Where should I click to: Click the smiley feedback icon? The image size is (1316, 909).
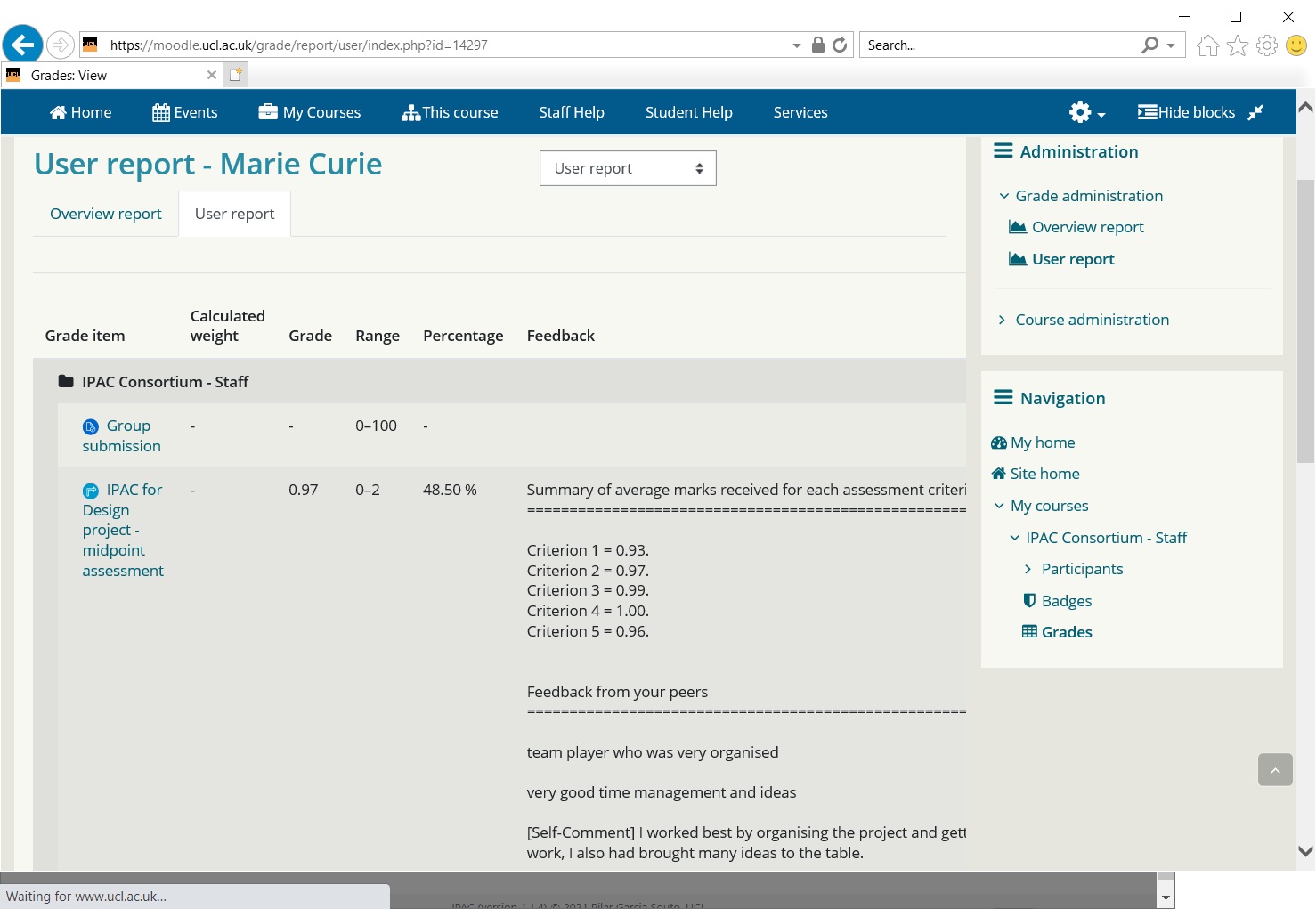(1296, 45)
